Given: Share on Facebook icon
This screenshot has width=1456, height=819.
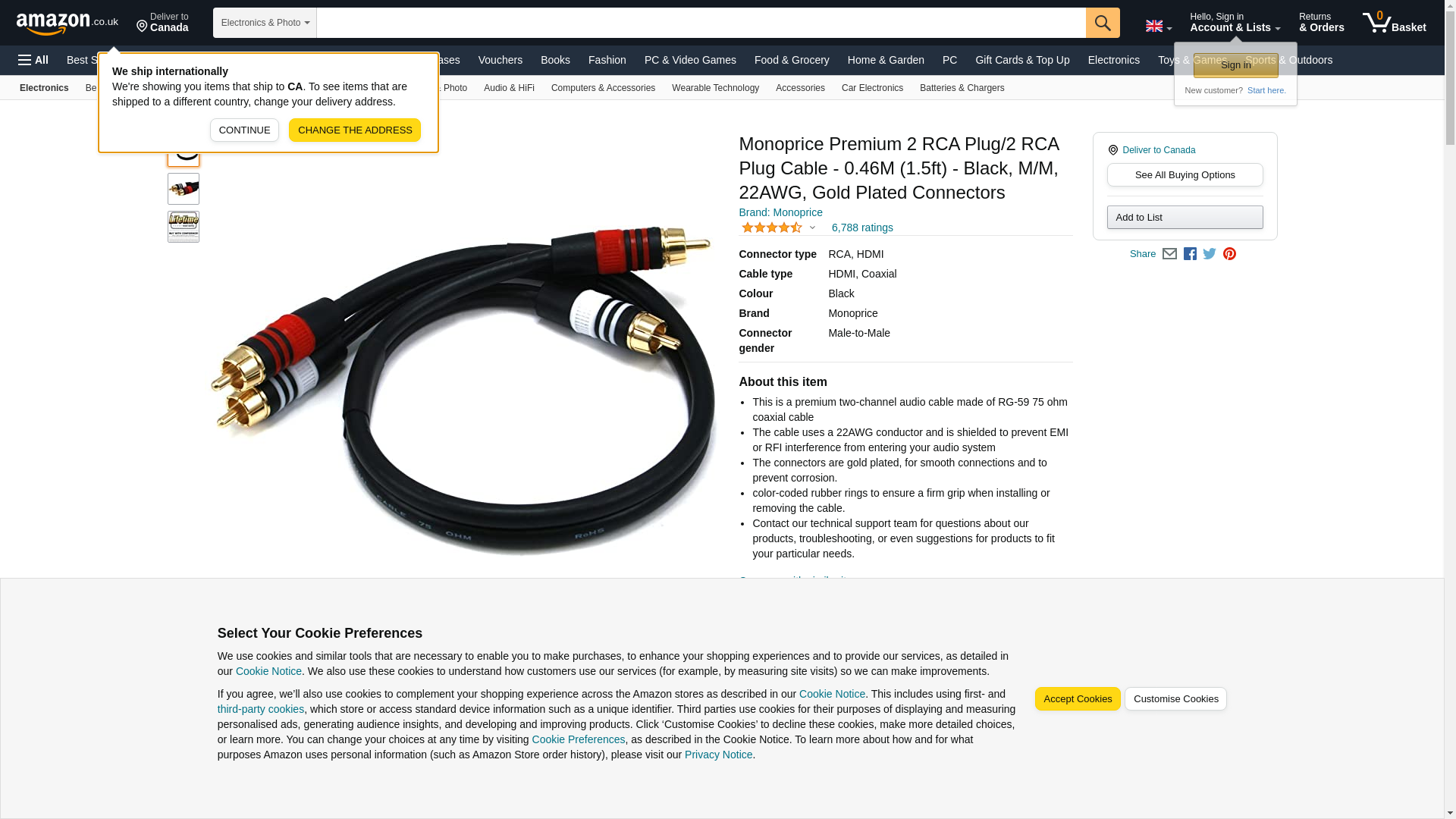Looking at the screenshot, I should (1190, 254).
